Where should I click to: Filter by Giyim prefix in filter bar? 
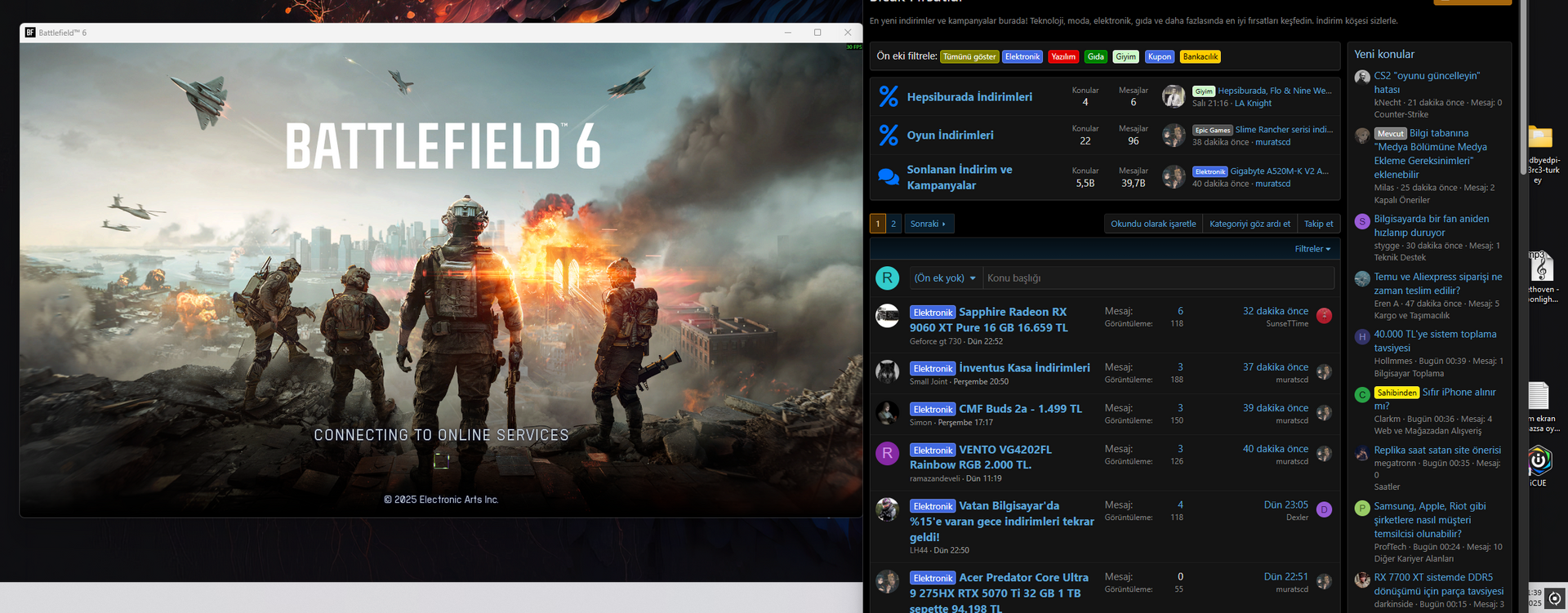(1126, 57)
